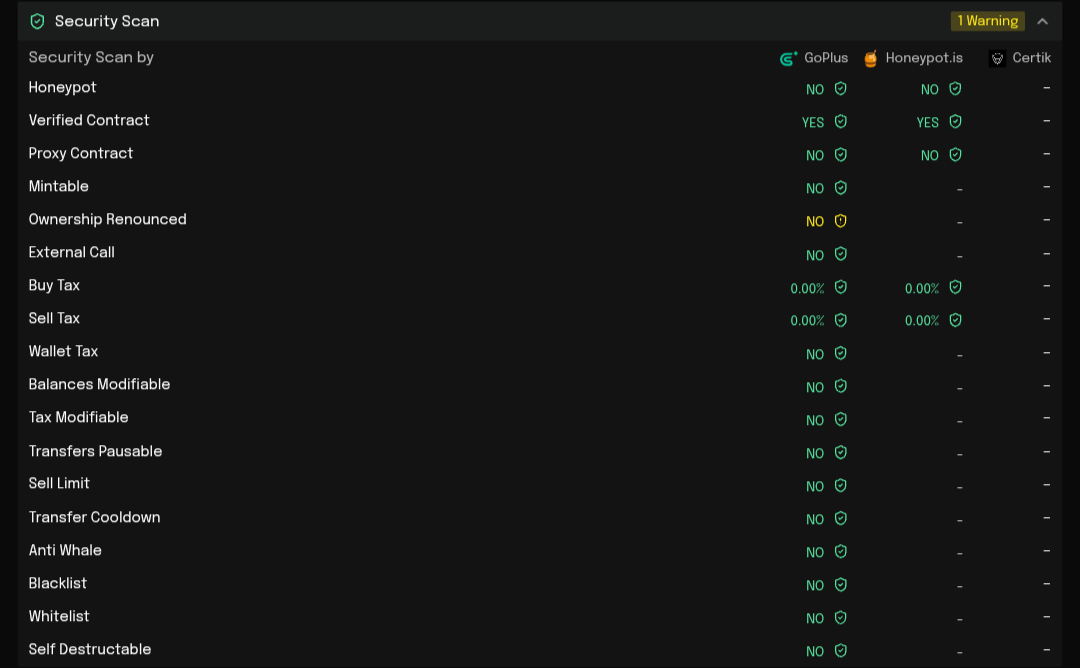1080x668 pixels.
Task: Click the Security Scan title text
Action: 107,21
